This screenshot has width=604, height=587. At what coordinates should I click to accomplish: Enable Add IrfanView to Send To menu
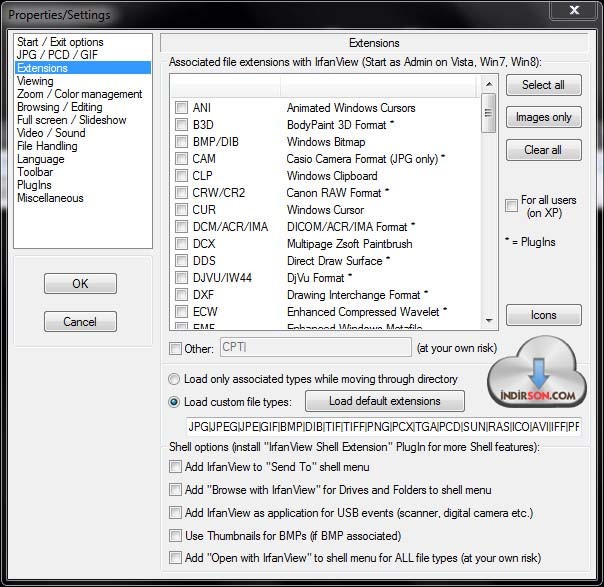pyautogui.click(x=175, y=467)
